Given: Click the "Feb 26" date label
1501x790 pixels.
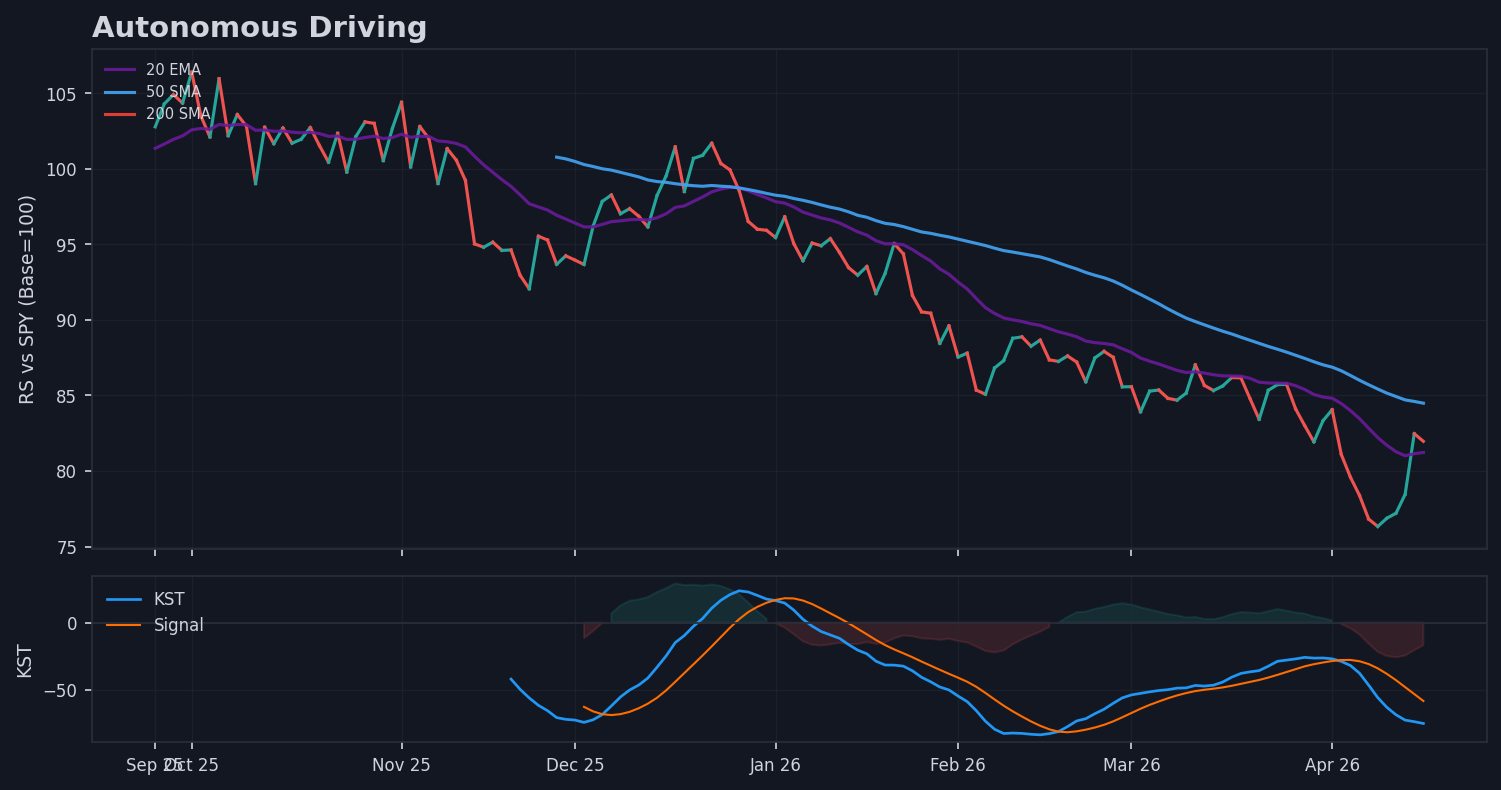Looking at the screenshot, I should click(x=957, y=765).
